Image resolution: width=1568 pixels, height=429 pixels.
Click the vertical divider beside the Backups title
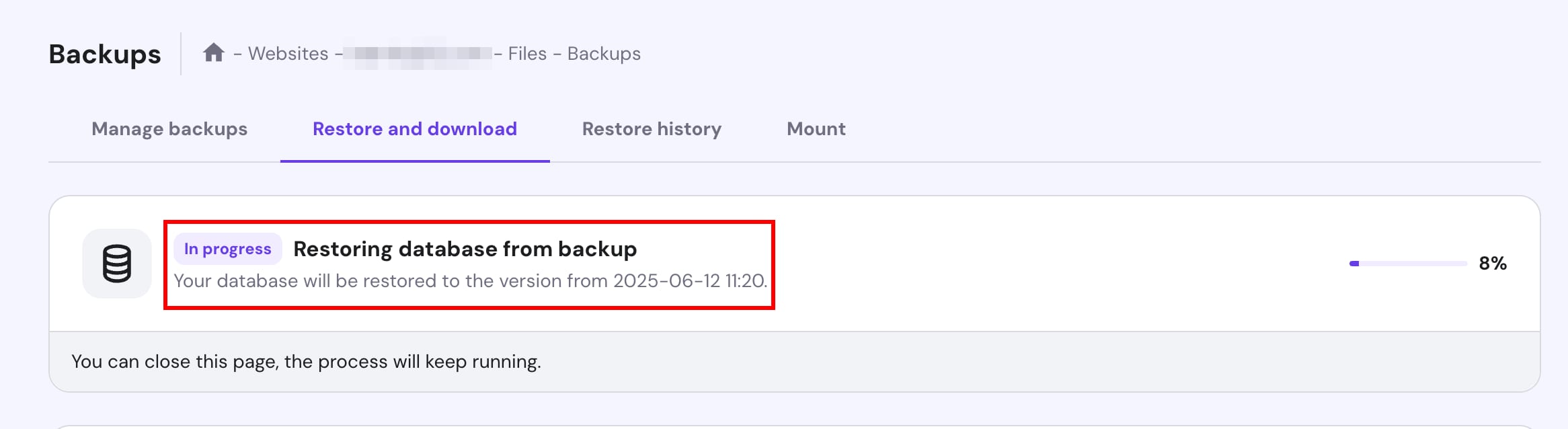(181, 54)
